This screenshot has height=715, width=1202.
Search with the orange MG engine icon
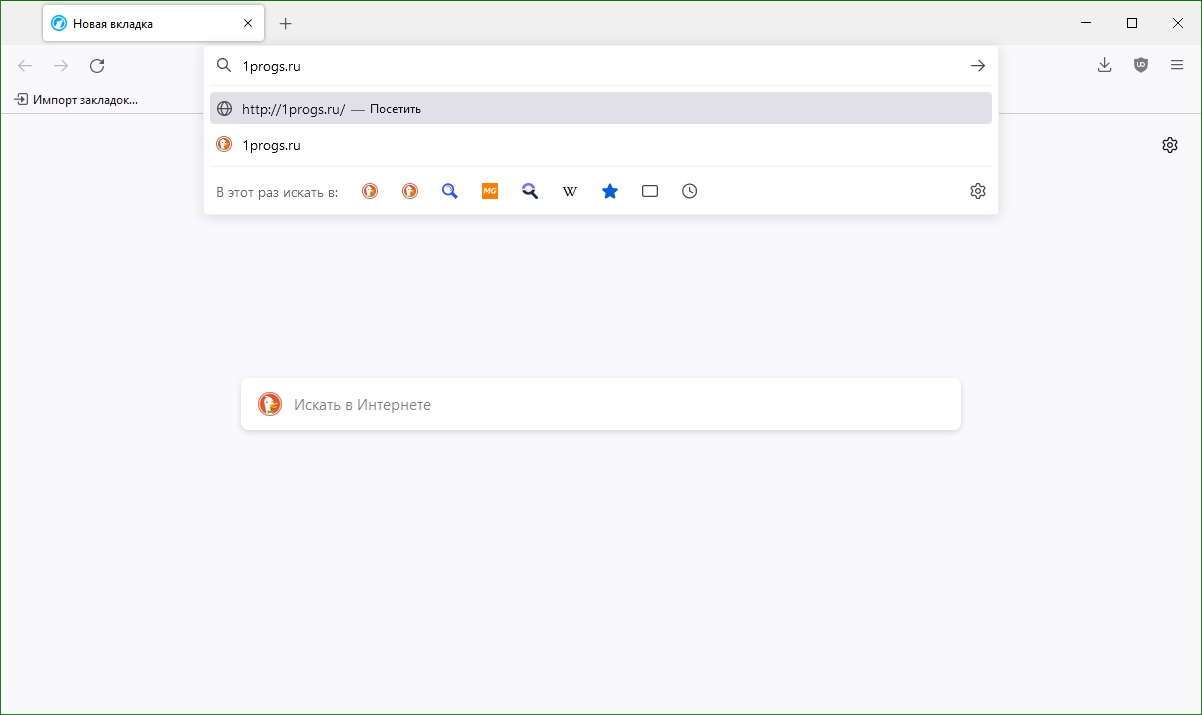pos(490,191)
